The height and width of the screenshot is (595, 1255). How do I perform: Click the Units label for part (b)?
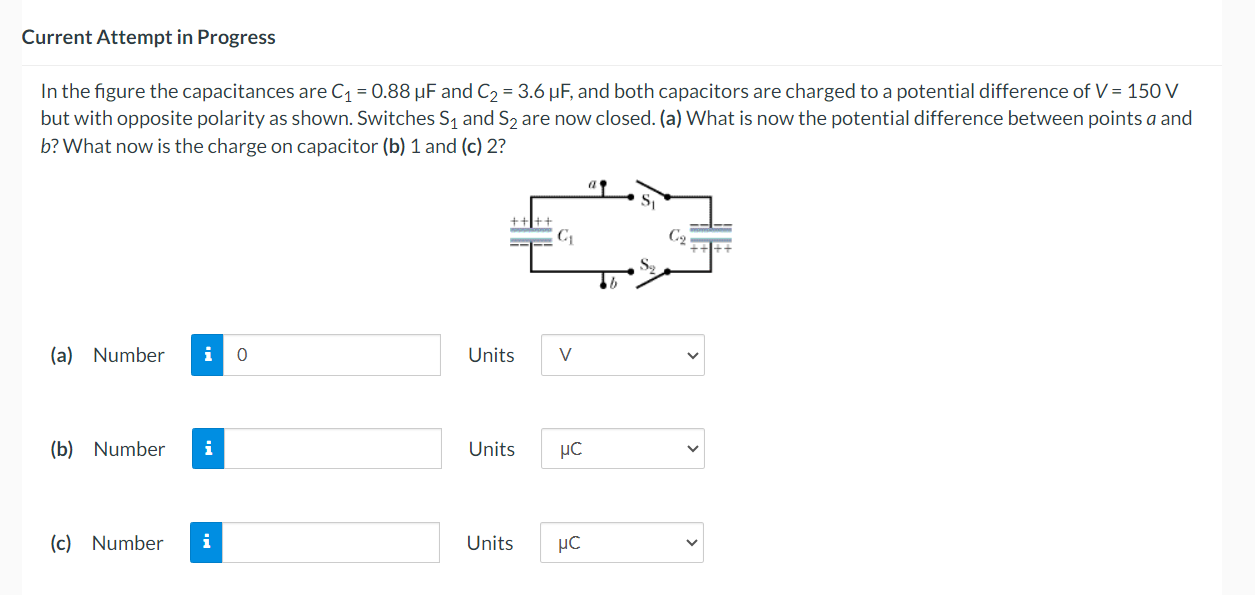click(x=492, y=449)
